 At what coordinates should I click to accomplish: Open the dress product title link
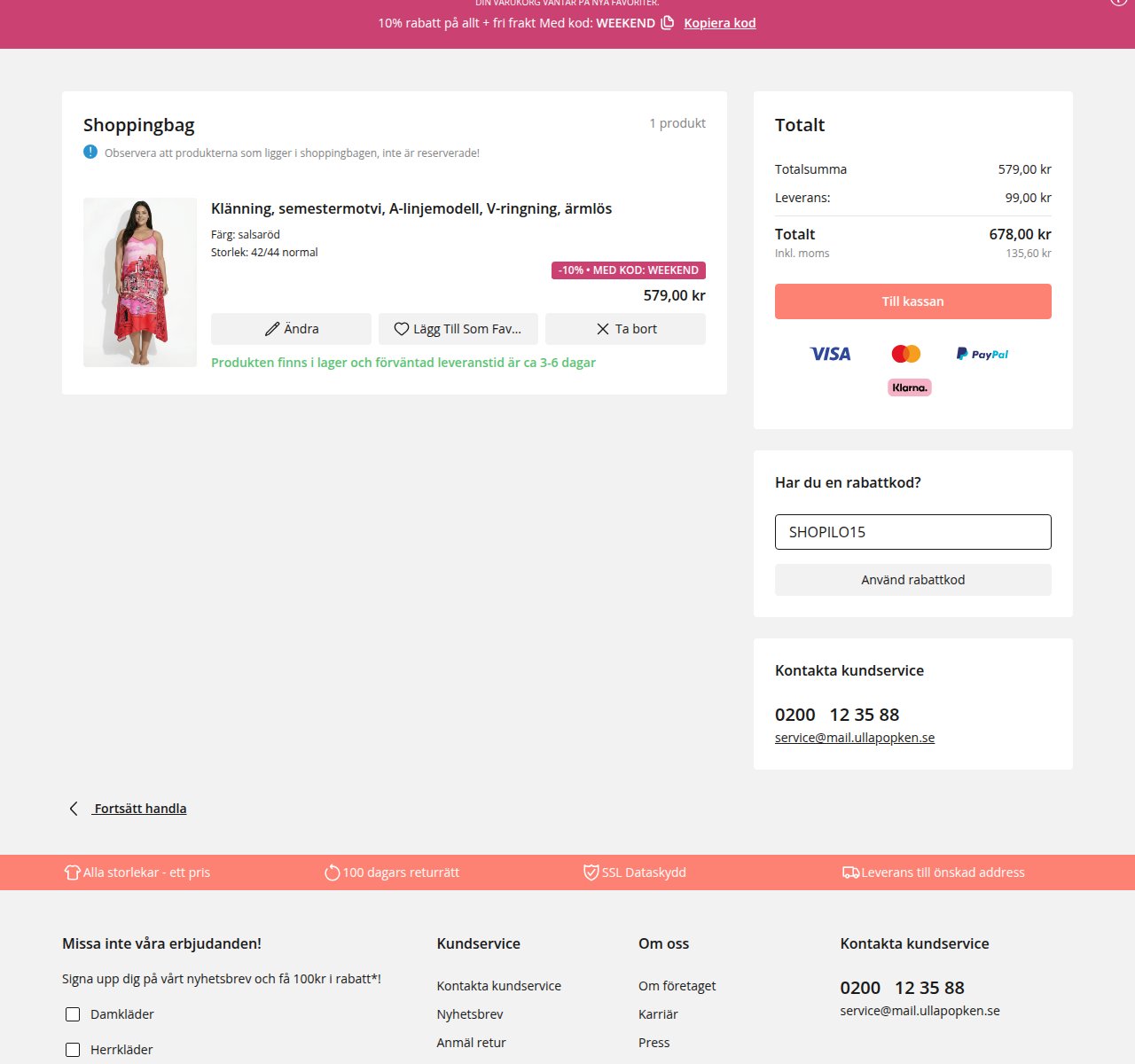411,208
